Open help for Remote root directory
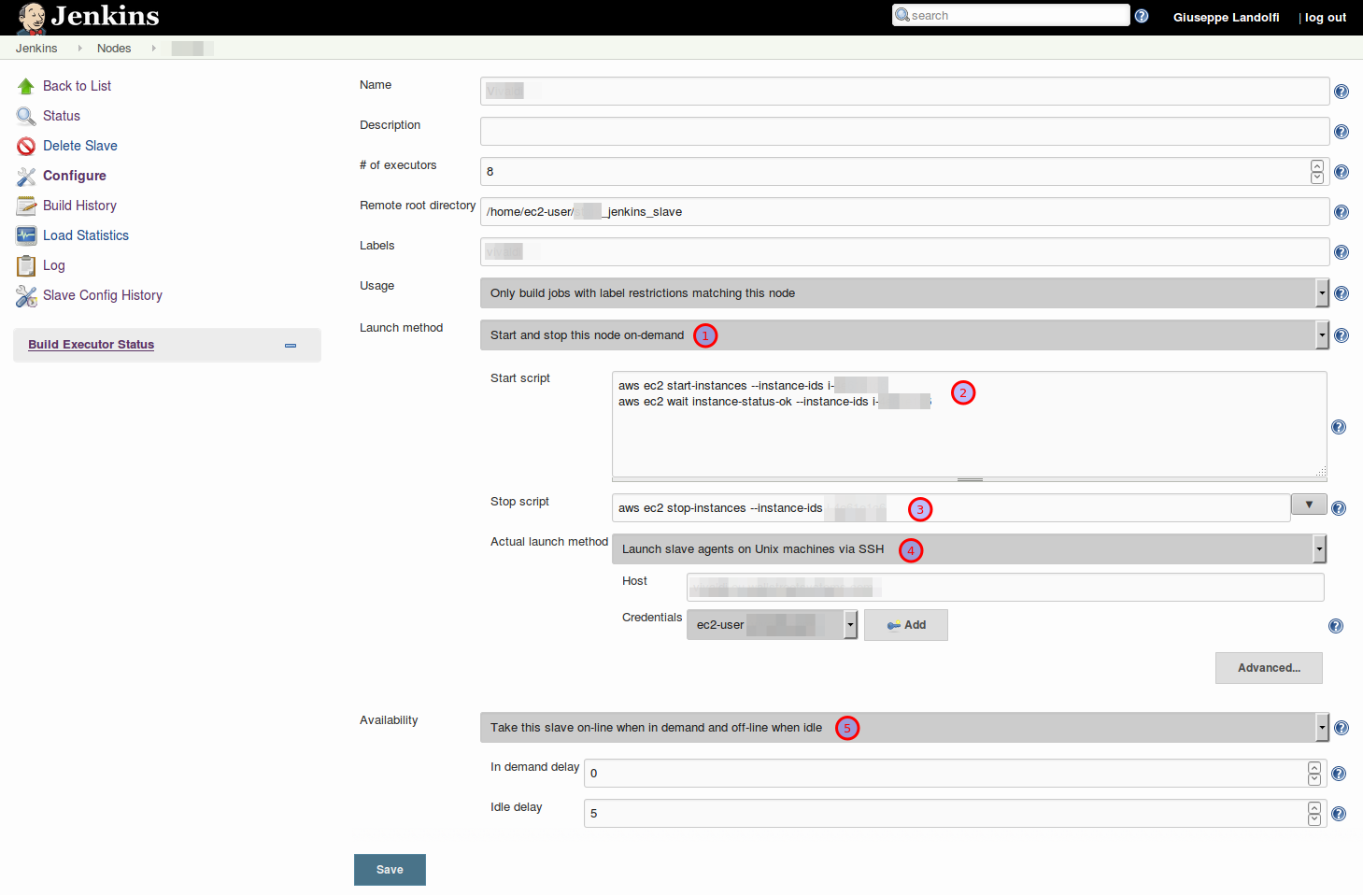 click(1342, 212)
